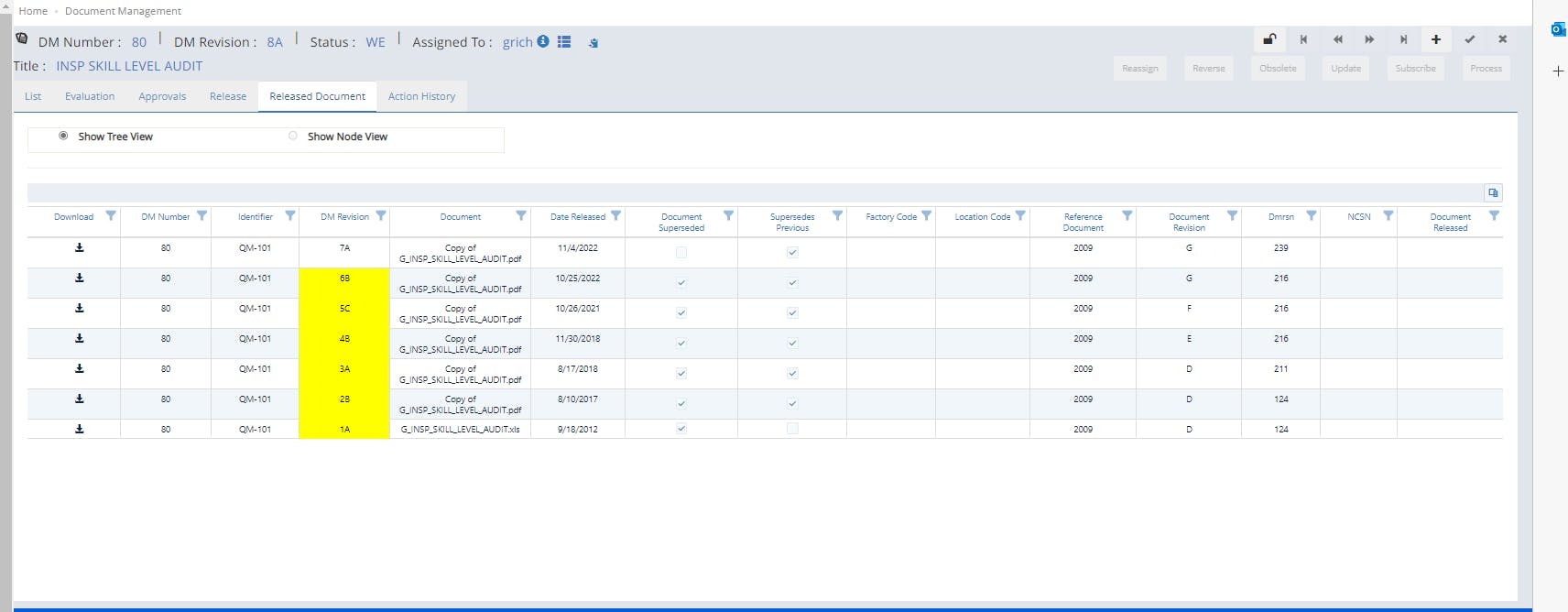This screenshot has height=612, width=1568.
Task: Switch to Approvals tab
Action: [x=162, y=96]
